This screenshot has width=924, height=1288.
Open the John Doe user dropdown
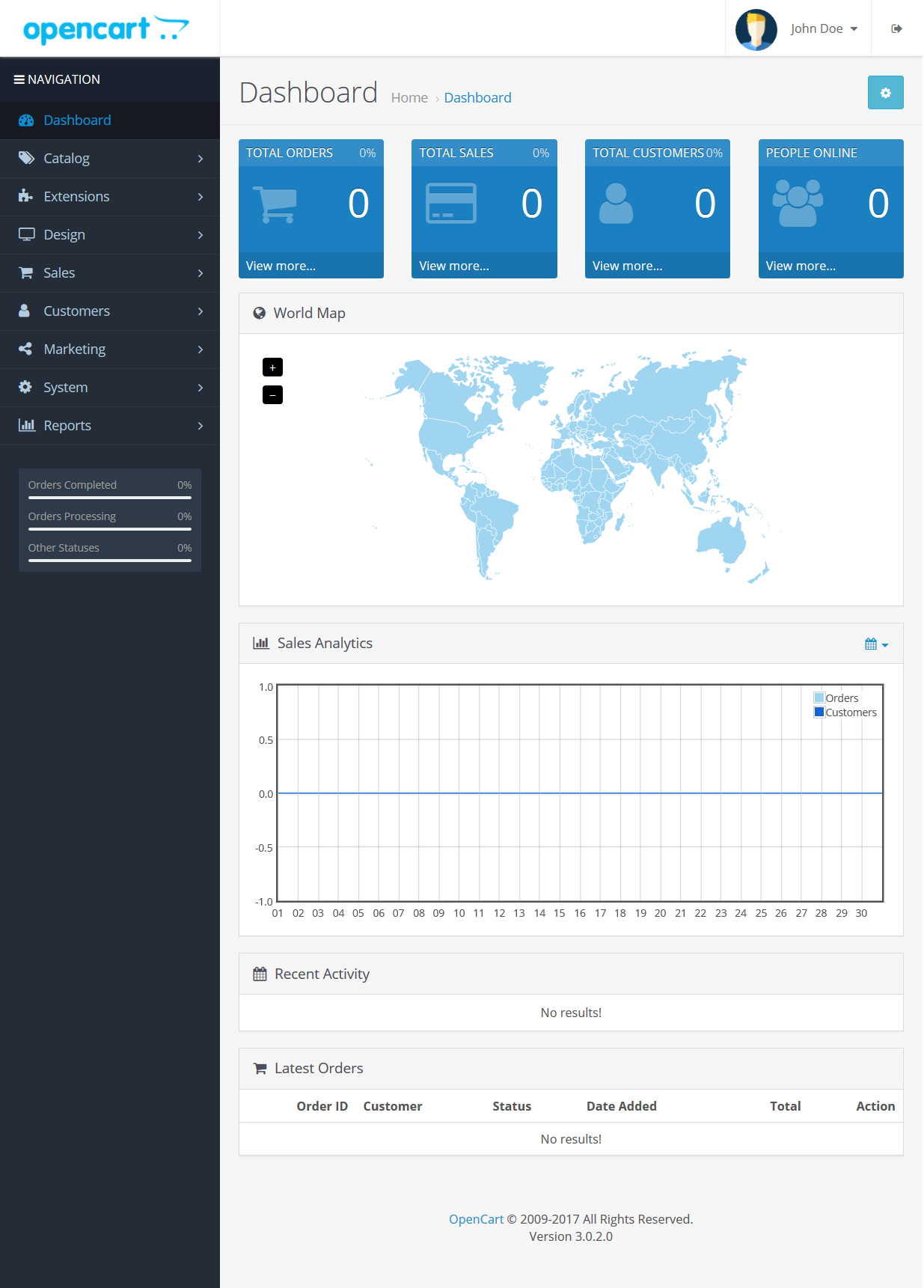[x=824, y=28]
